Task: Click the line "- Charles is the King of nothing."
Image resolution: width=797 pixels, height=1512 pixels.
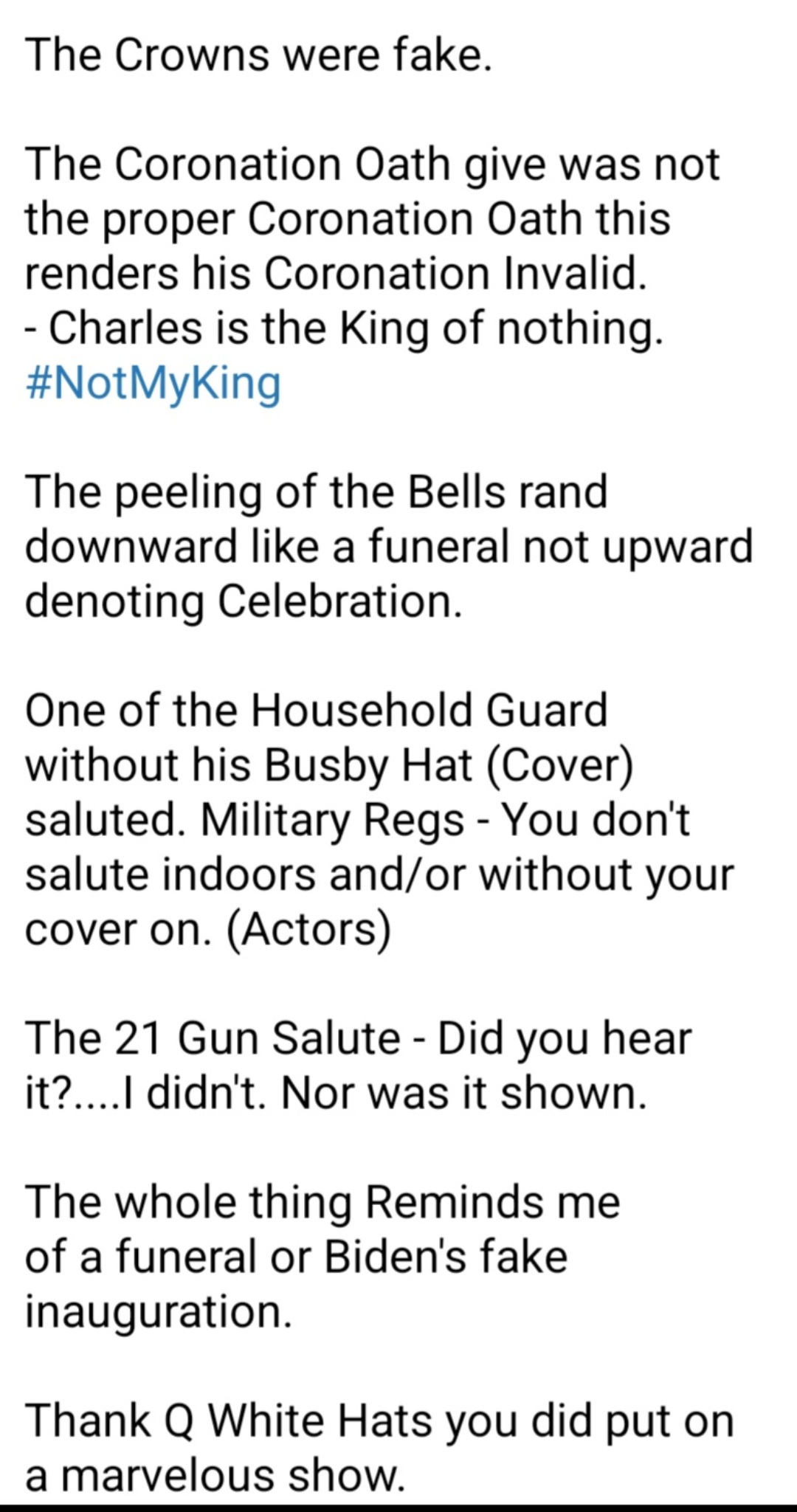Action: point(344,328)
